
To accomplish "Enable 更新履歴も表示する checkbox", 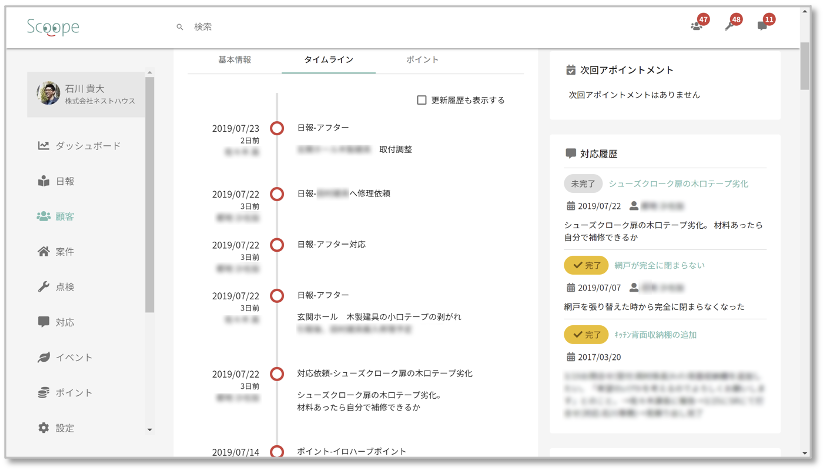I will point(421,100).
